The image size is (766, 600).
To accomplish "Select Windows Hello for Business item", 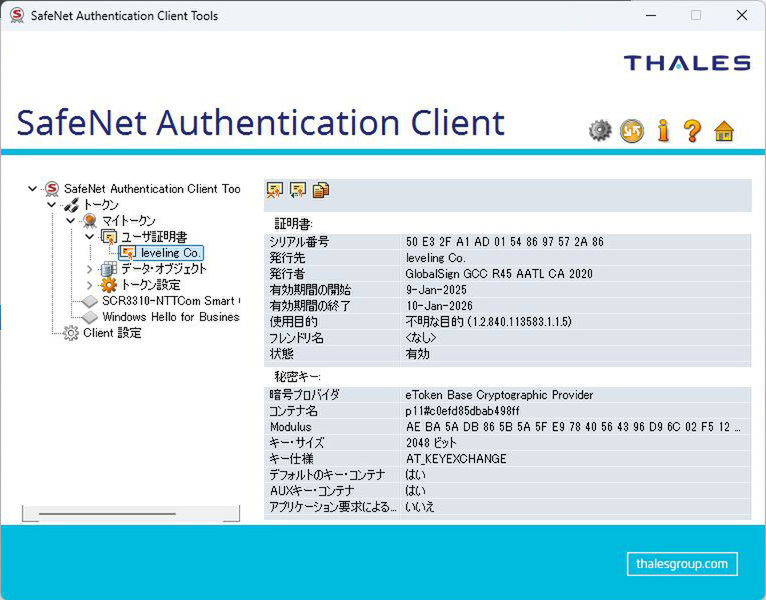I will tap(171, 317).
